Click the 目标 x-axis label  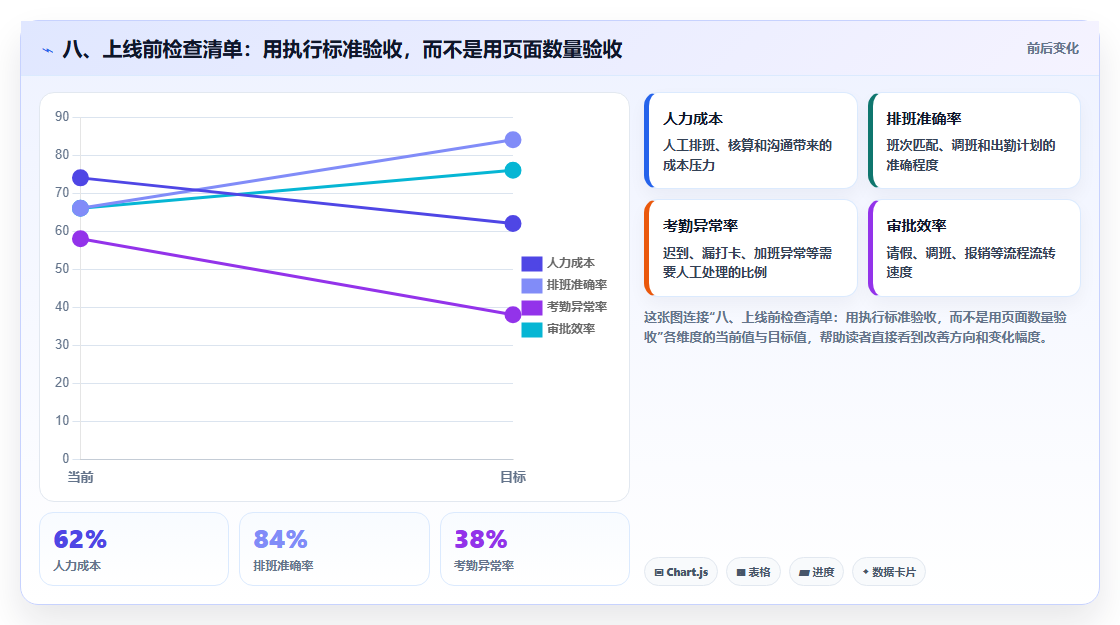click(x=513, y=477)
